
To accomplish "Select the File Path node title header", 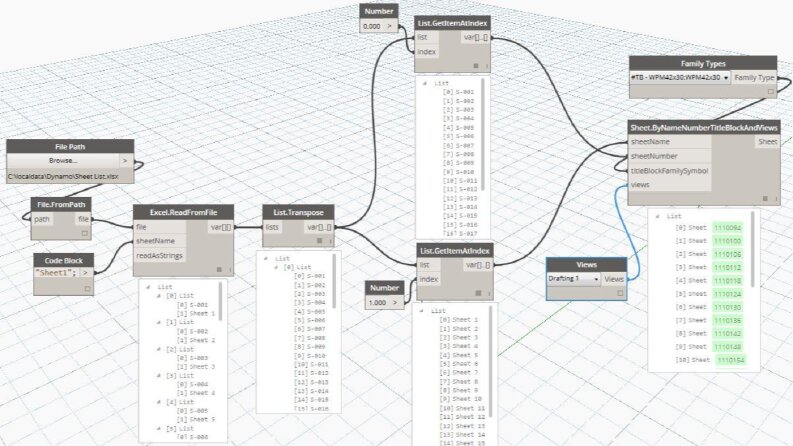I will pyautogui.click(x=70, y=147).
